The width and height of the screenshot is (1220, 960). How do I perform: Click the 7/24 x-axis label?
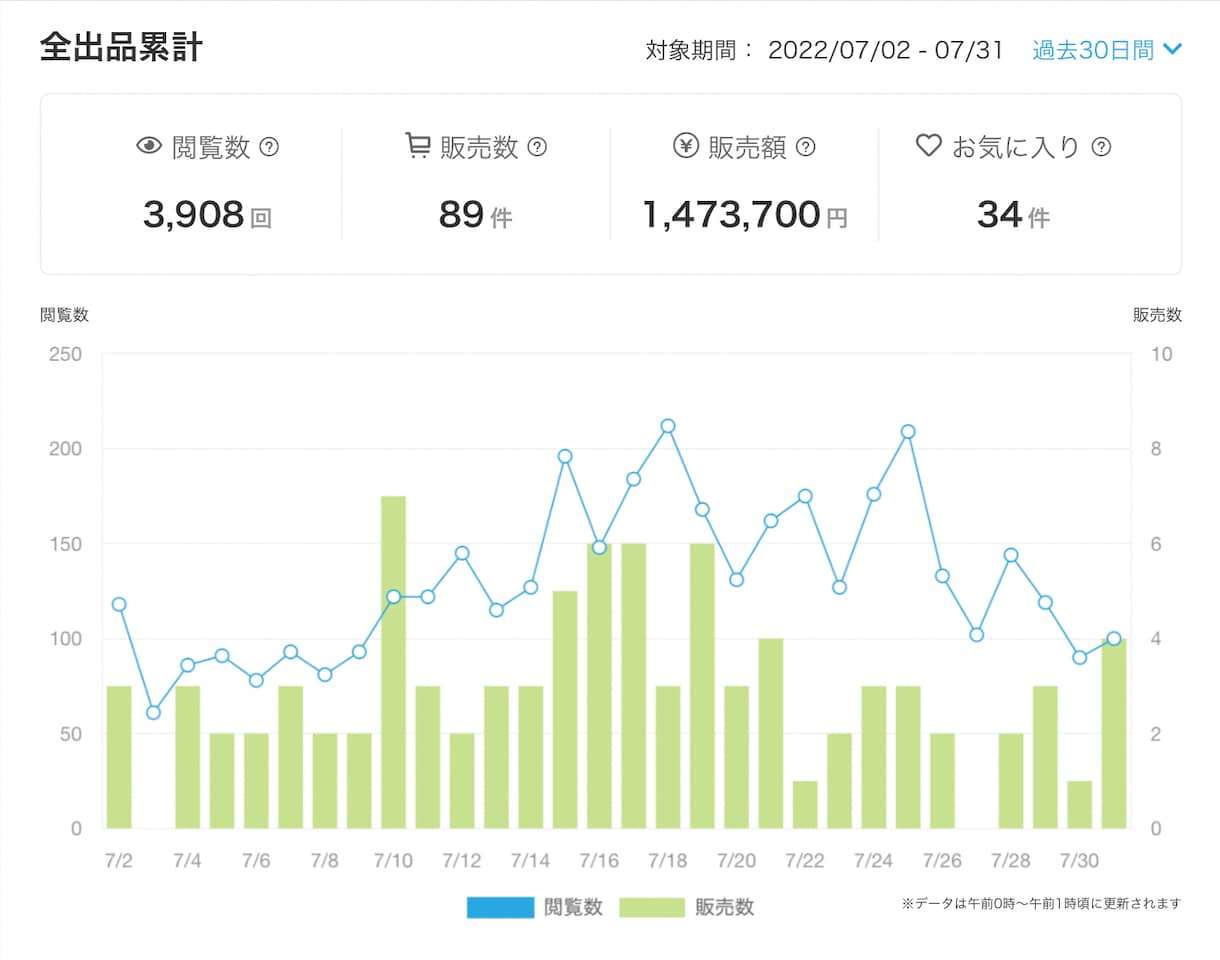[874, 860]
